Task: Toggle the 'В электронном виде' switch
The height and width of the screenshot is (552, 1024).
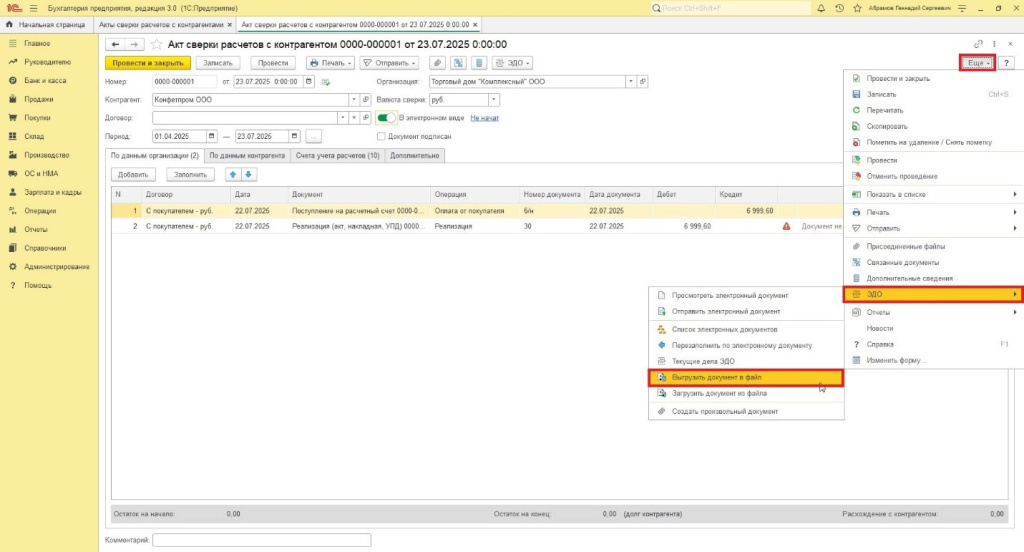Action: (386, 118)
